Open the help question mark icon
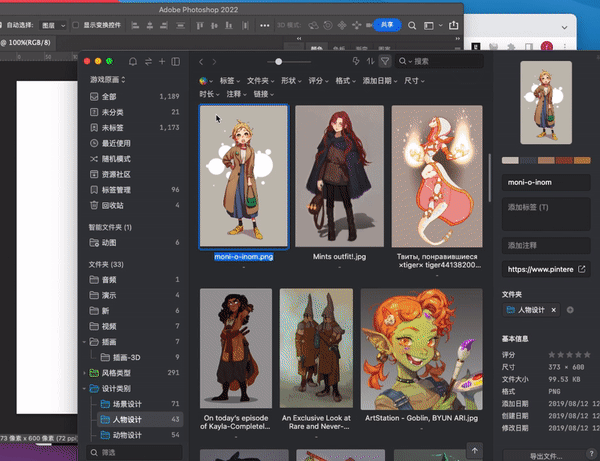The width and height of the screenshot is (600, 461). tap(591, 454)
